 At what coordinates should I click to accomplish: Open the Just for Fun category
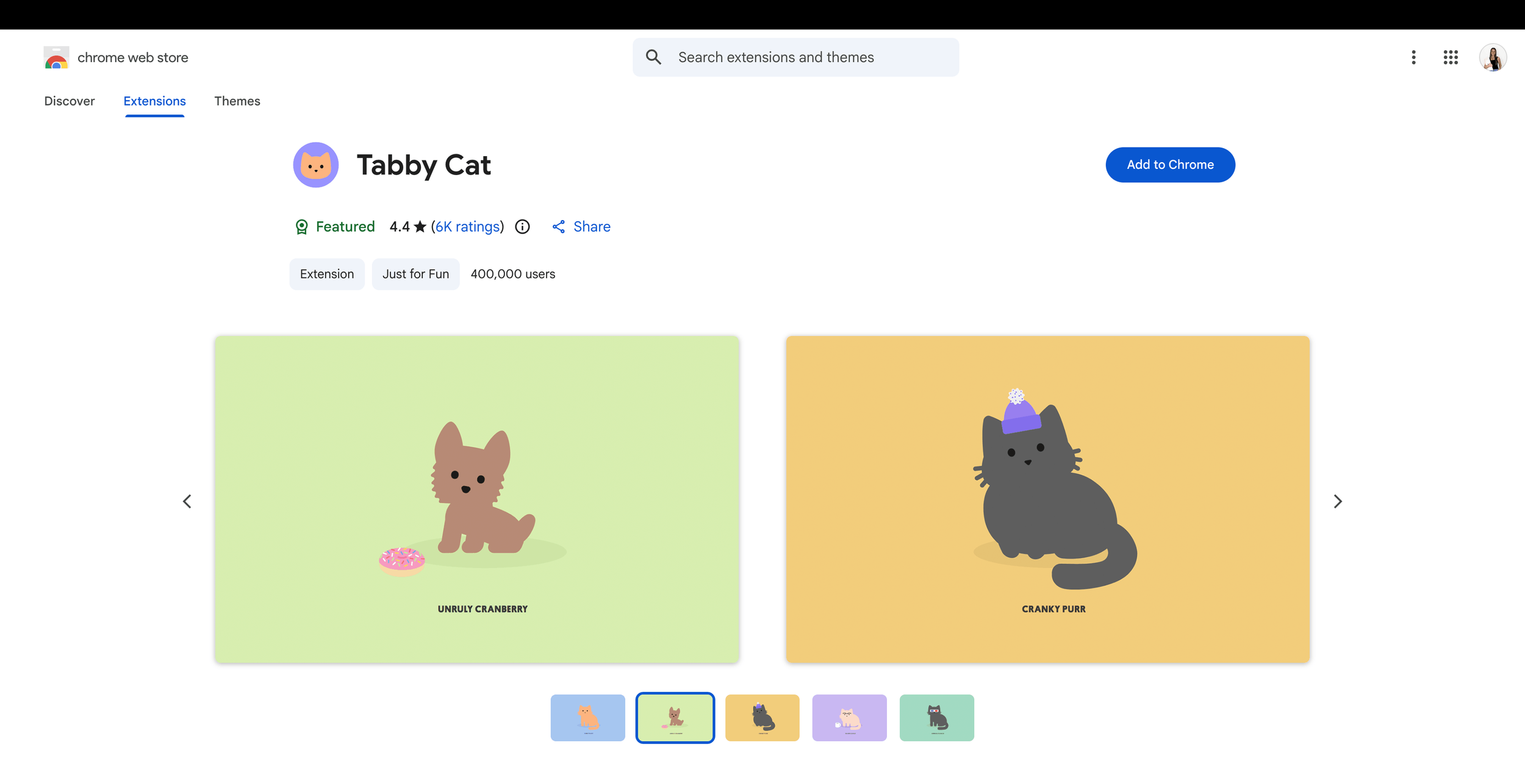pyautogui.click(x=415, y=274)
